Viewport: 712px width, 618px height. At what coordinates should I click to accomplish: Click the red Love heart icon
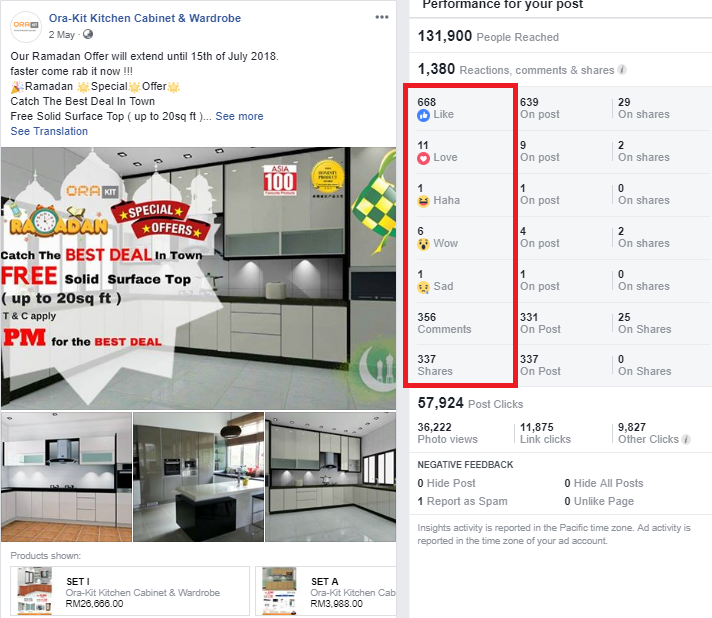(423, 158)
